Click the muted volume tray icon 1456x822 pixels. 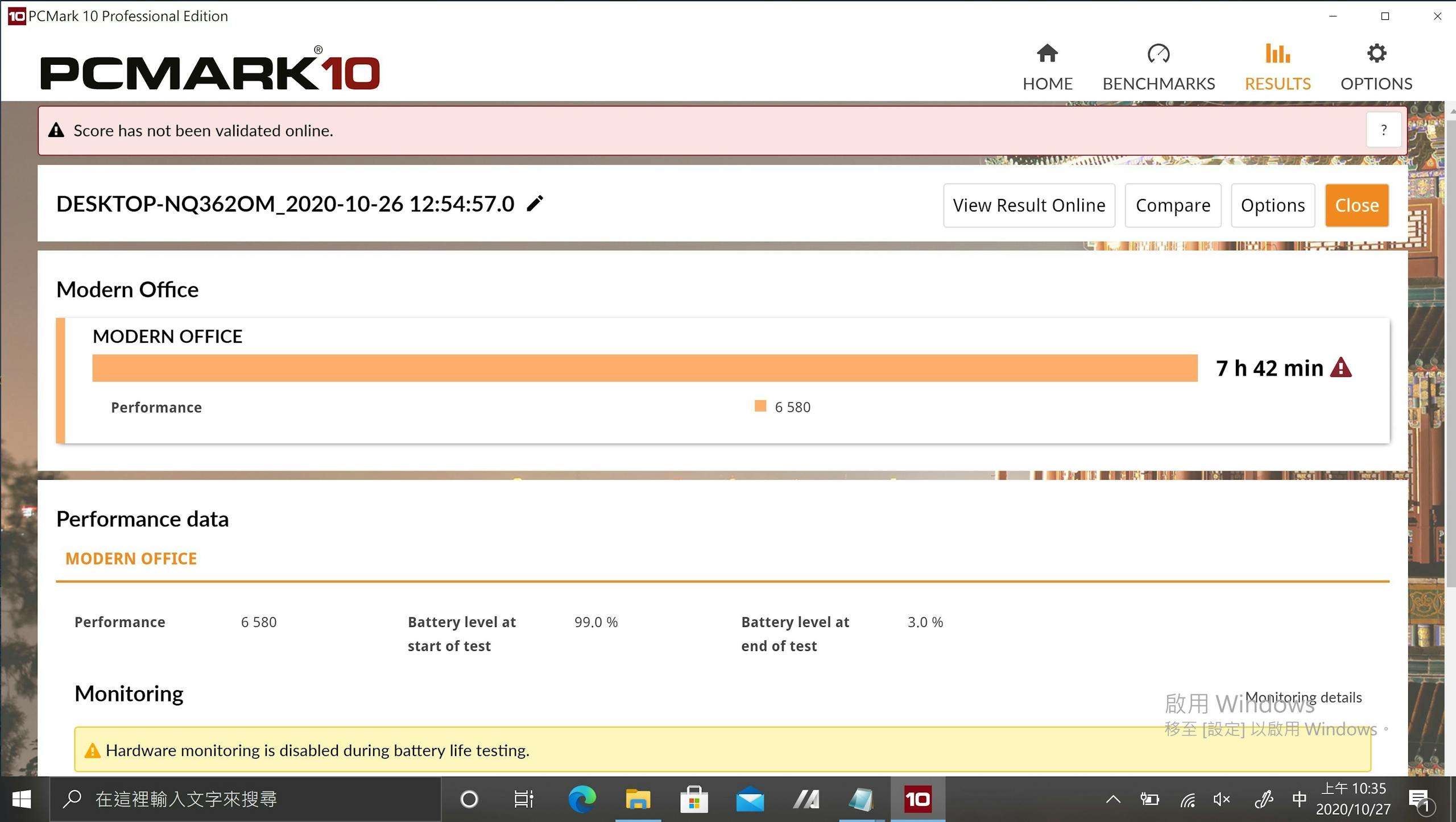coord(1222,799)
